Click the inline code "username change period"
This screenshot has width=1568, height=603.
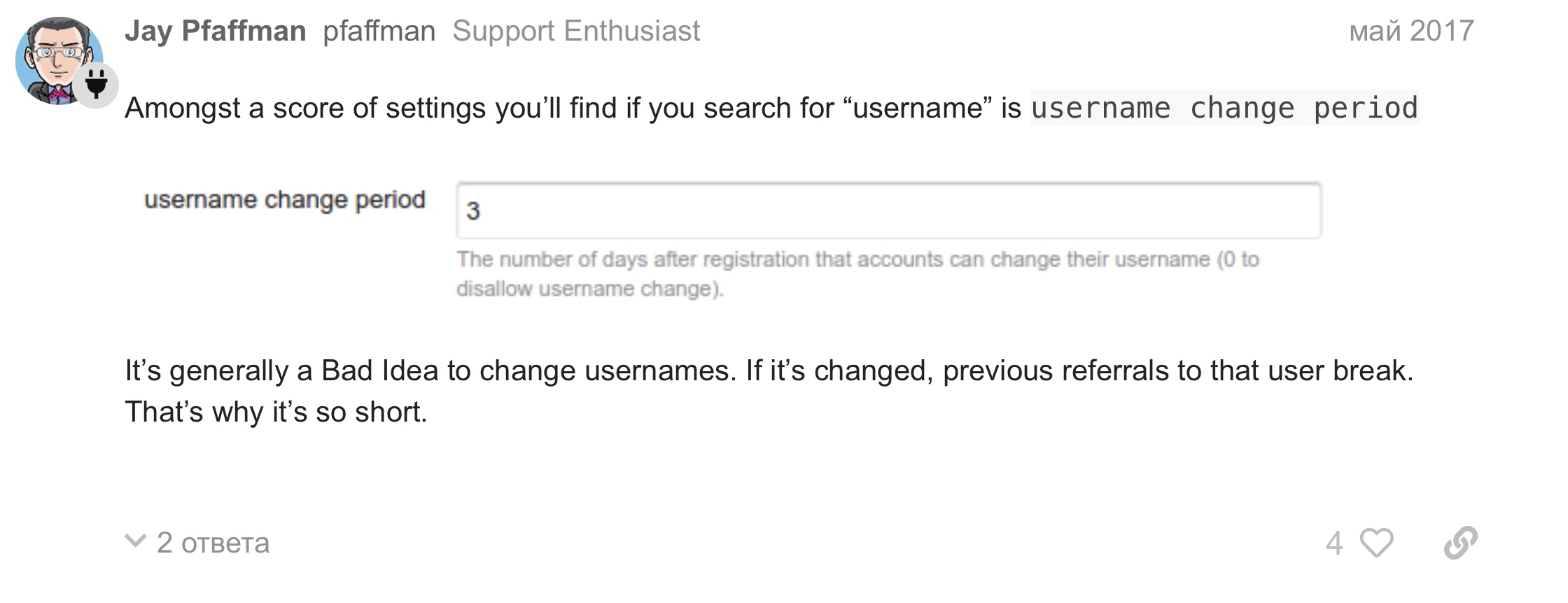(x=1224, y=109)
